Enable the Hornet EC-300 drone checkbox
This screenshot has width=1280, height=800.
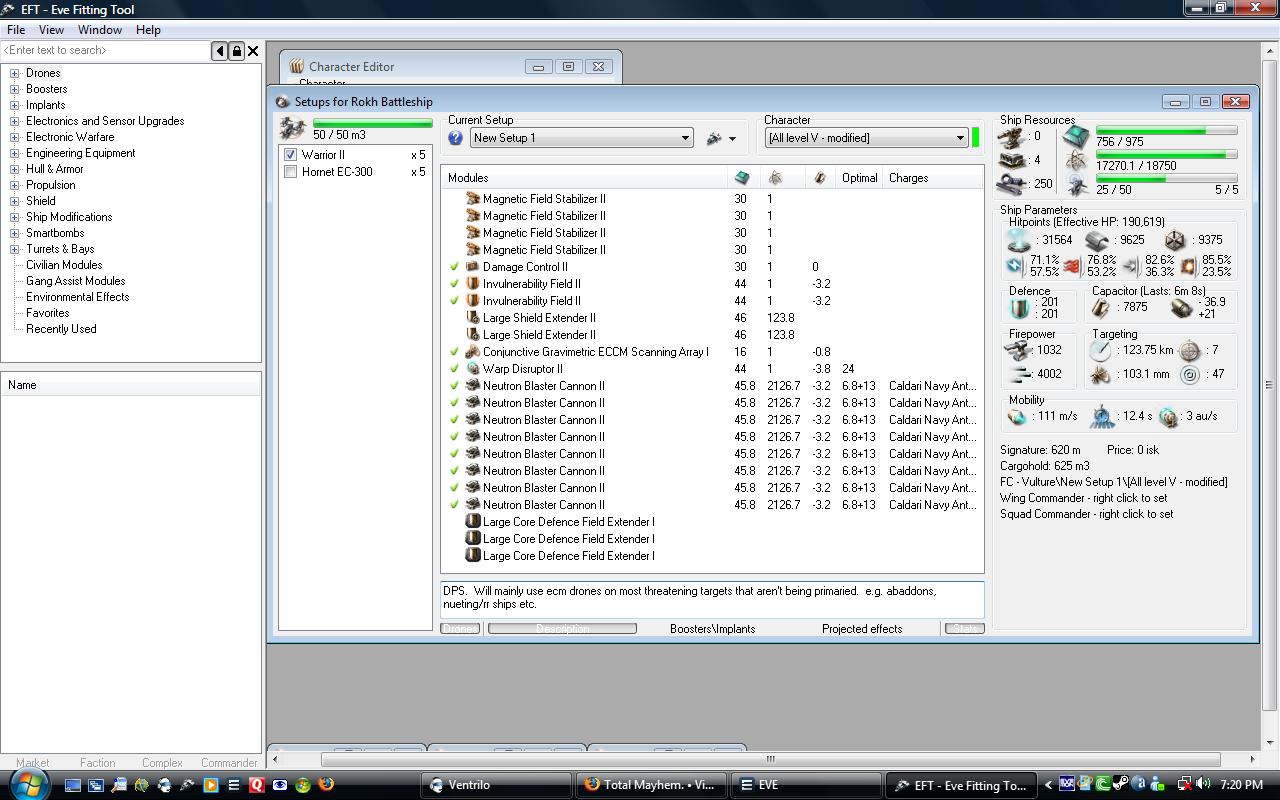pyautogui.click(x=290, y=172)
